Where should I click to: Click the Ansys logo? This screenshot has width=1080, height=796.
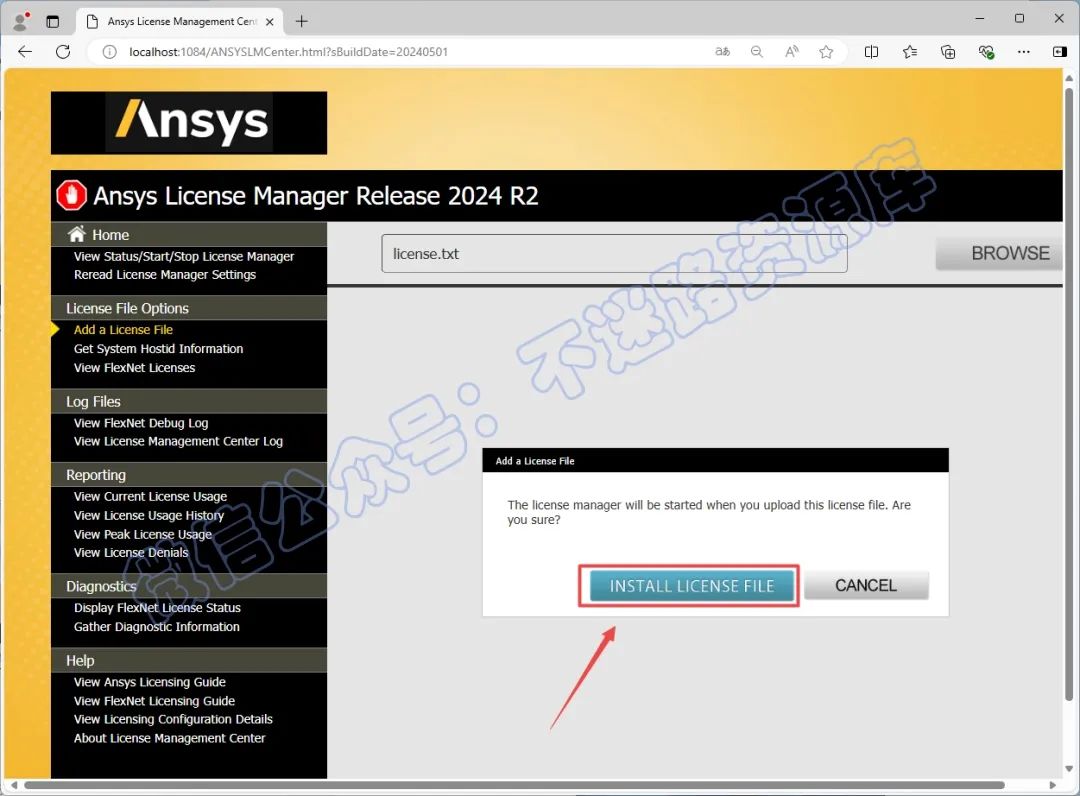(189, 123)
